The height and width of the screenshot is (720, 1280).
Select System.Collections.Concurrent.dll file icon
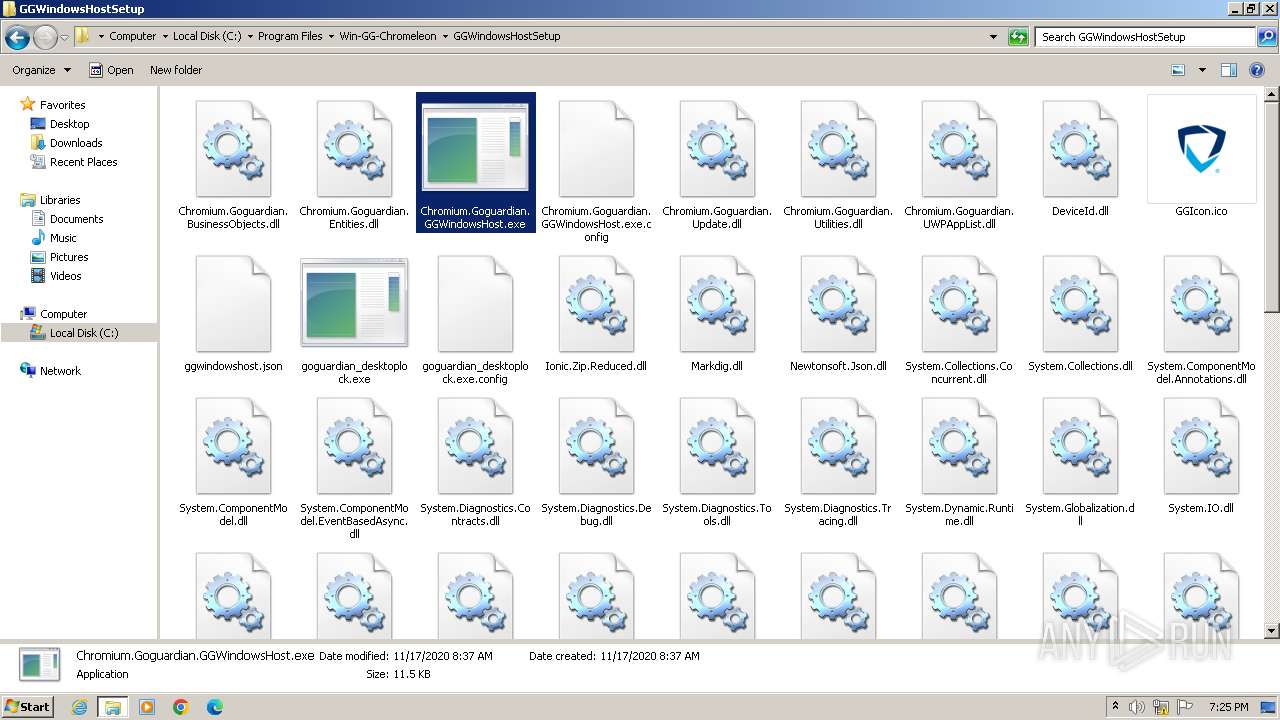coord(959,304)
